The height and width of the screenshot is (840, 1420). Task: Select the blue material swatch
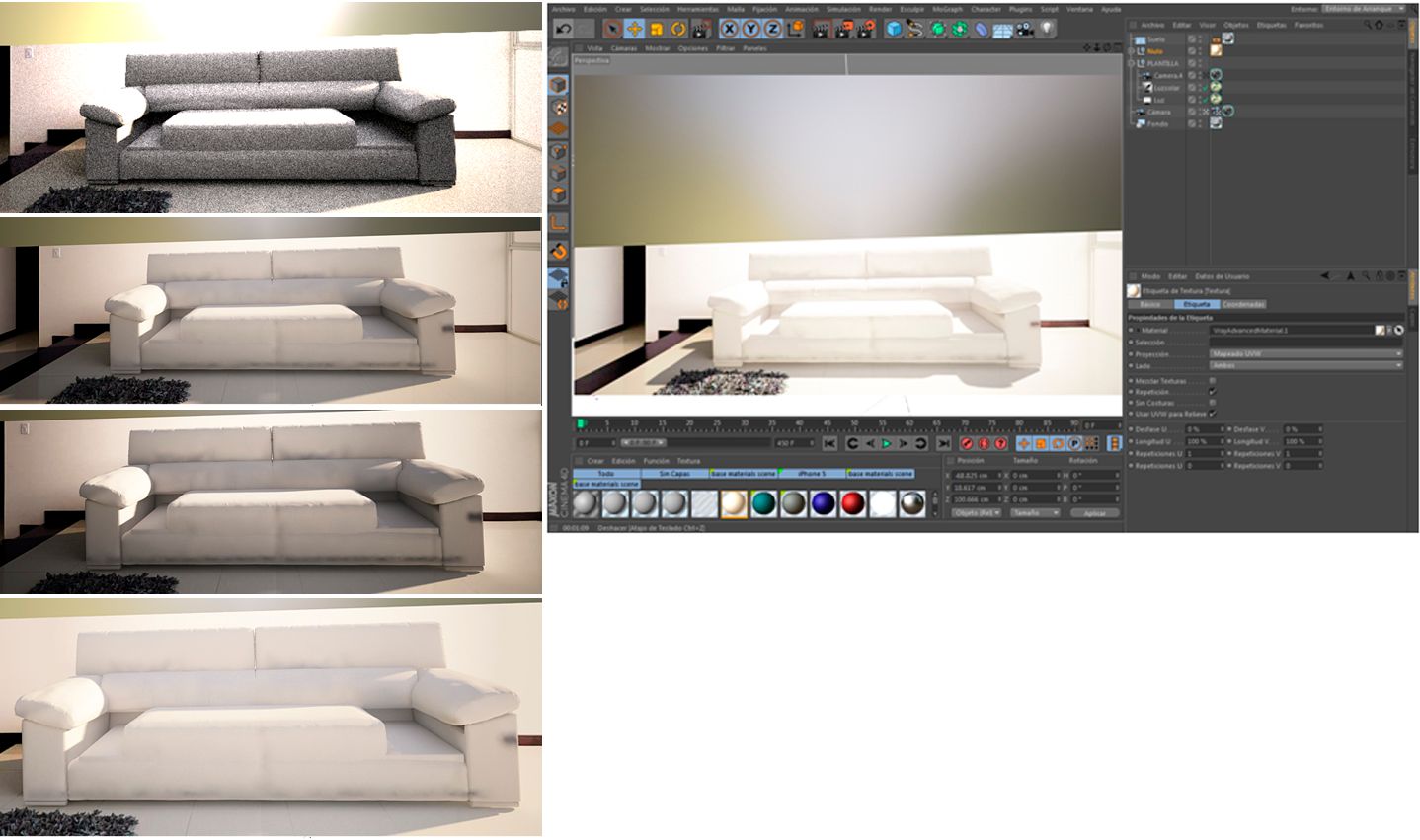pyautogui.click(x=823, y=503)
